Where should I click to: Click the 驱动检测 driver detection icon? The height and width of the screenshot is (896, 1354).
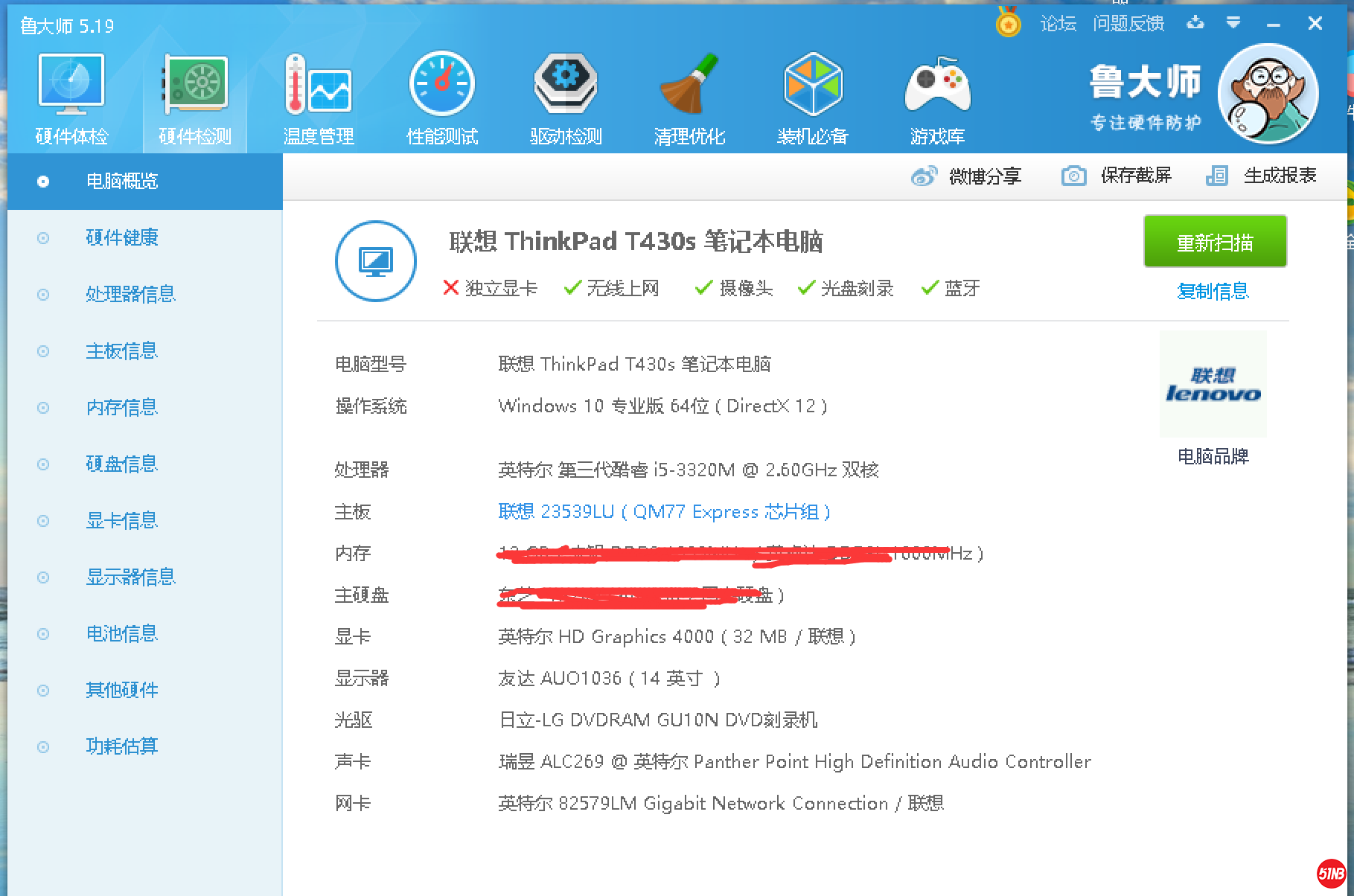click(x=566, y=85)
